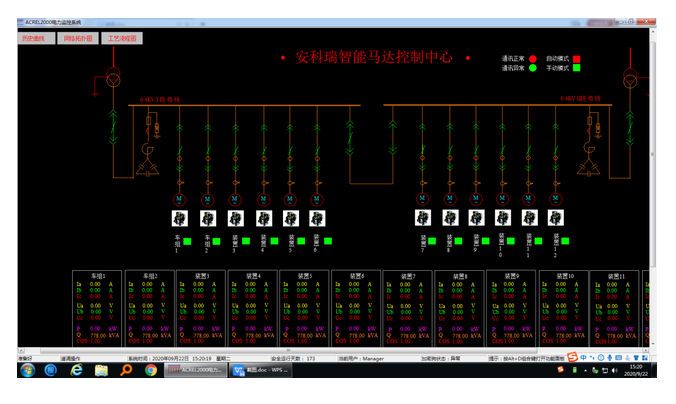Switch to the WPS document taskbar window
The image size is (676, 404).
click(x=261, y=370)
